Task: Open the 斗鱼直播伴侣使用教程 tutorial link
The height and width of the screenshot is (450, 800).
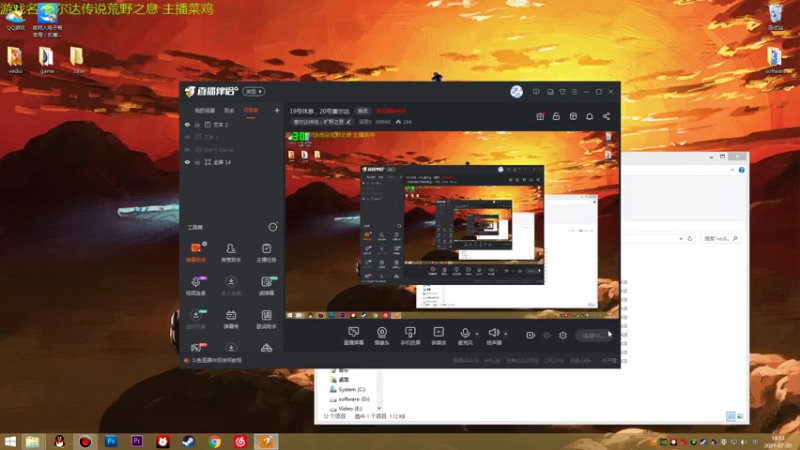Action: click(216, 360)
